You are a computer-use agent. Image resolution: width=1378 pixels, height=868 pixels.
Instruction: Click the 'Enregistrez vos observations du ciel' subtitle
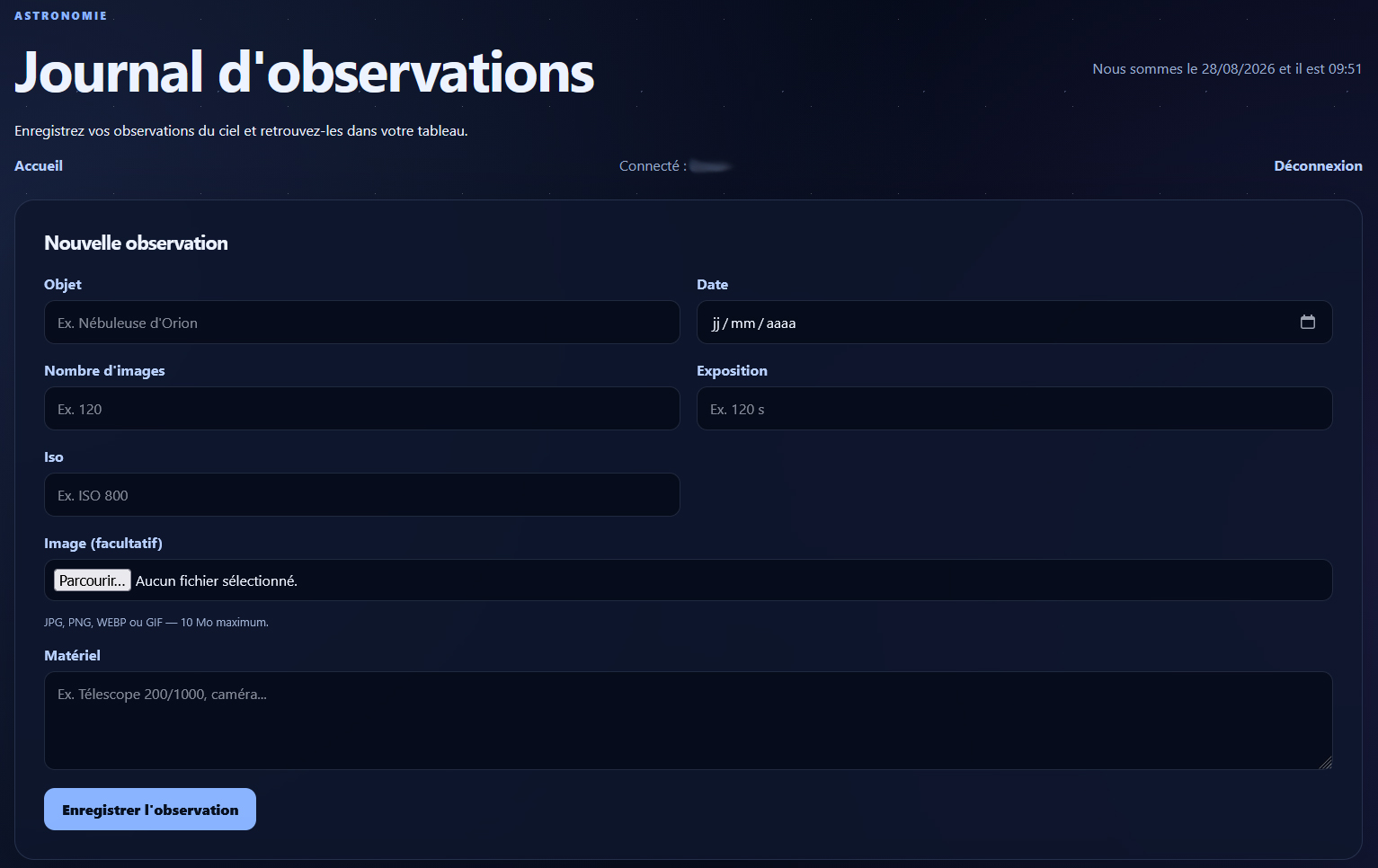pos(241,131)
